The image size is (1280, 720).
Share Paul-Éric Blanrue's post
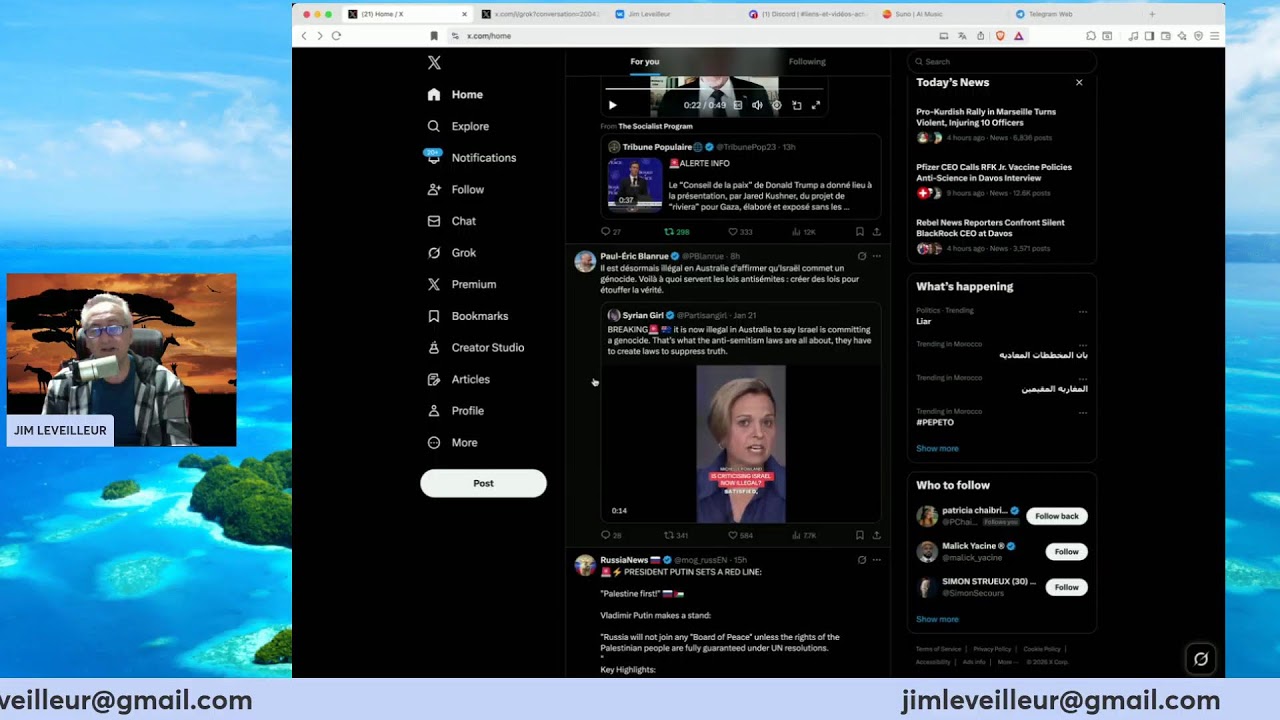(x=877, y=536)
